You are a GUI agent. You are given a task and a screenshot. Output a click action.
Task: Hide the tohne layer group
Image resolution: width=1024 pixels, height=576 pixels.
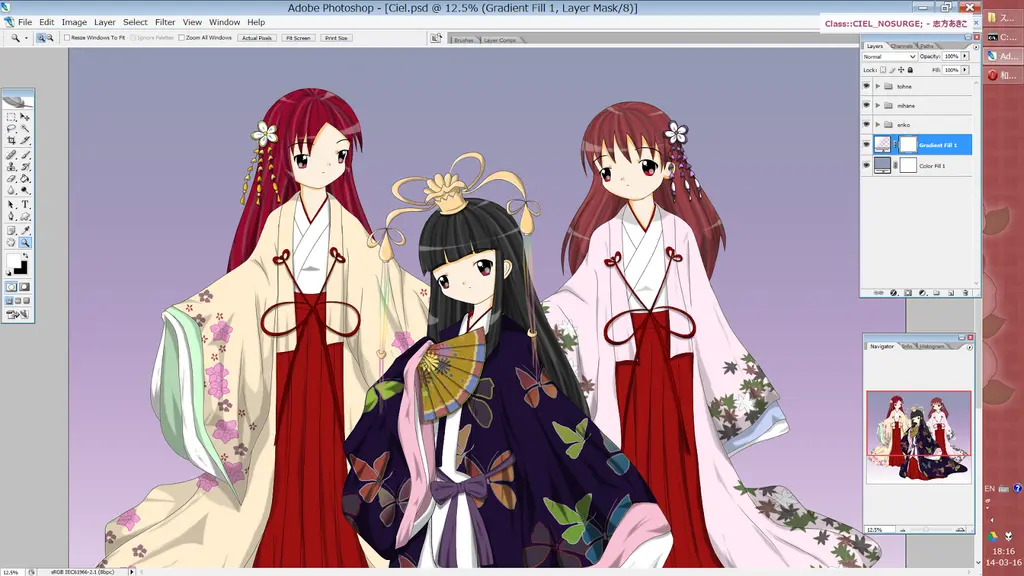[866, 86]
